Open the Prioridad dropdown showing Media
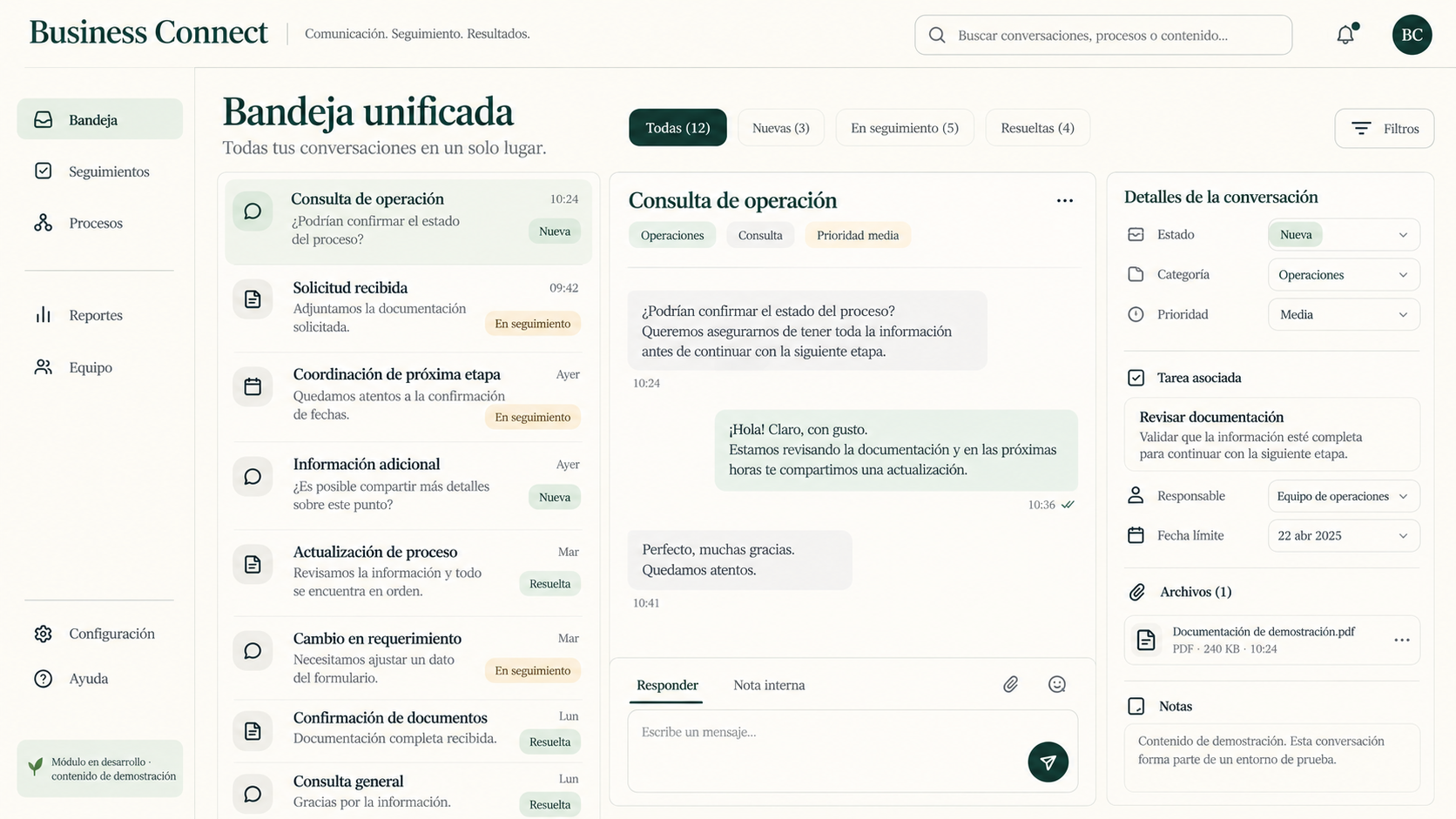Image resolution: width=1456 pixels, height=819 pixels. [x=1344, y=314]
